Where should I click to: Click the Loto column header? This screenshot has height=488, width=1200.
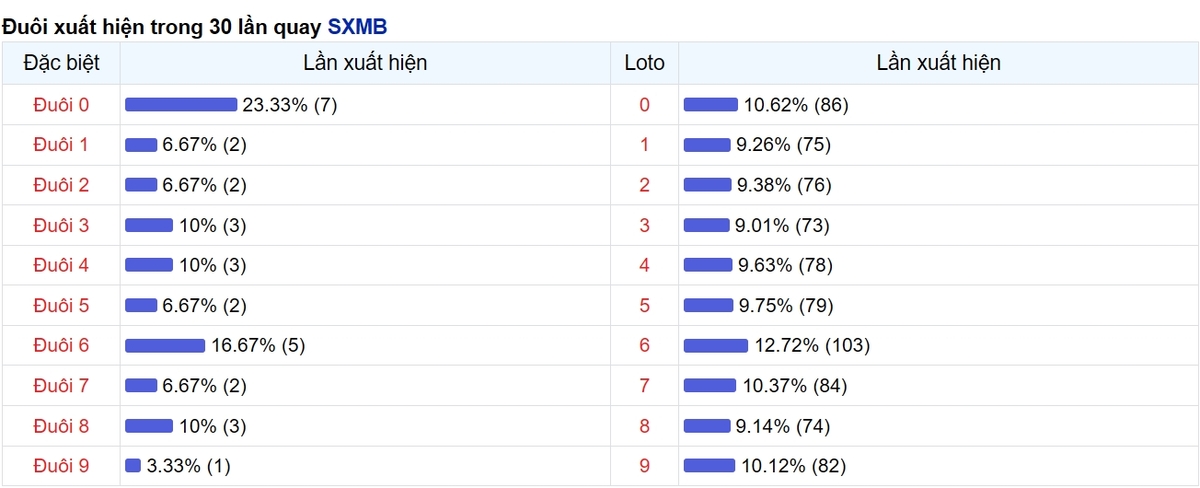(644, 63)
